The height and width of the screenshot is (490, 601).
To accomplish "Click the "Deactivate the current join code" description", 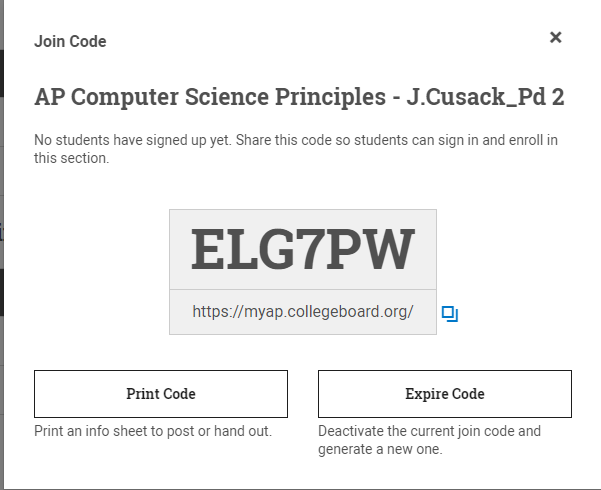I will point(429,431).
